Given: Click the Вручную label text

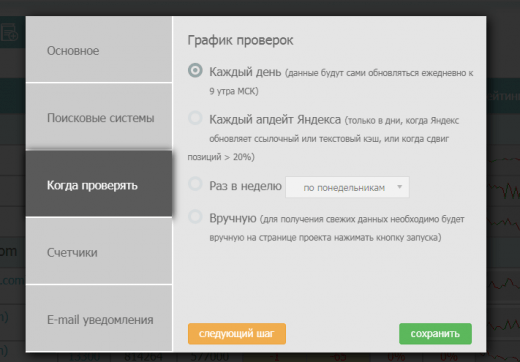Looking at the screenshot, I should click(x=233, y=218).
